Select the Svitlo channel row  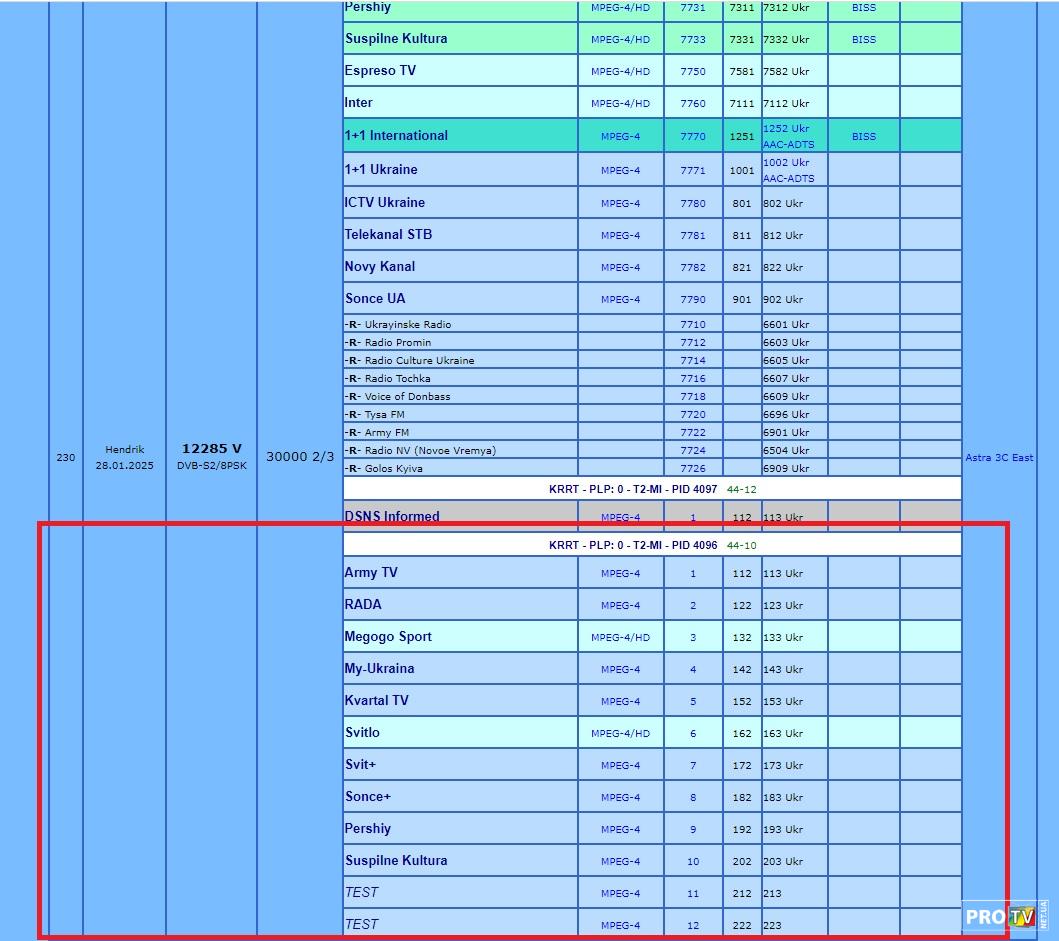click(362, 733)
